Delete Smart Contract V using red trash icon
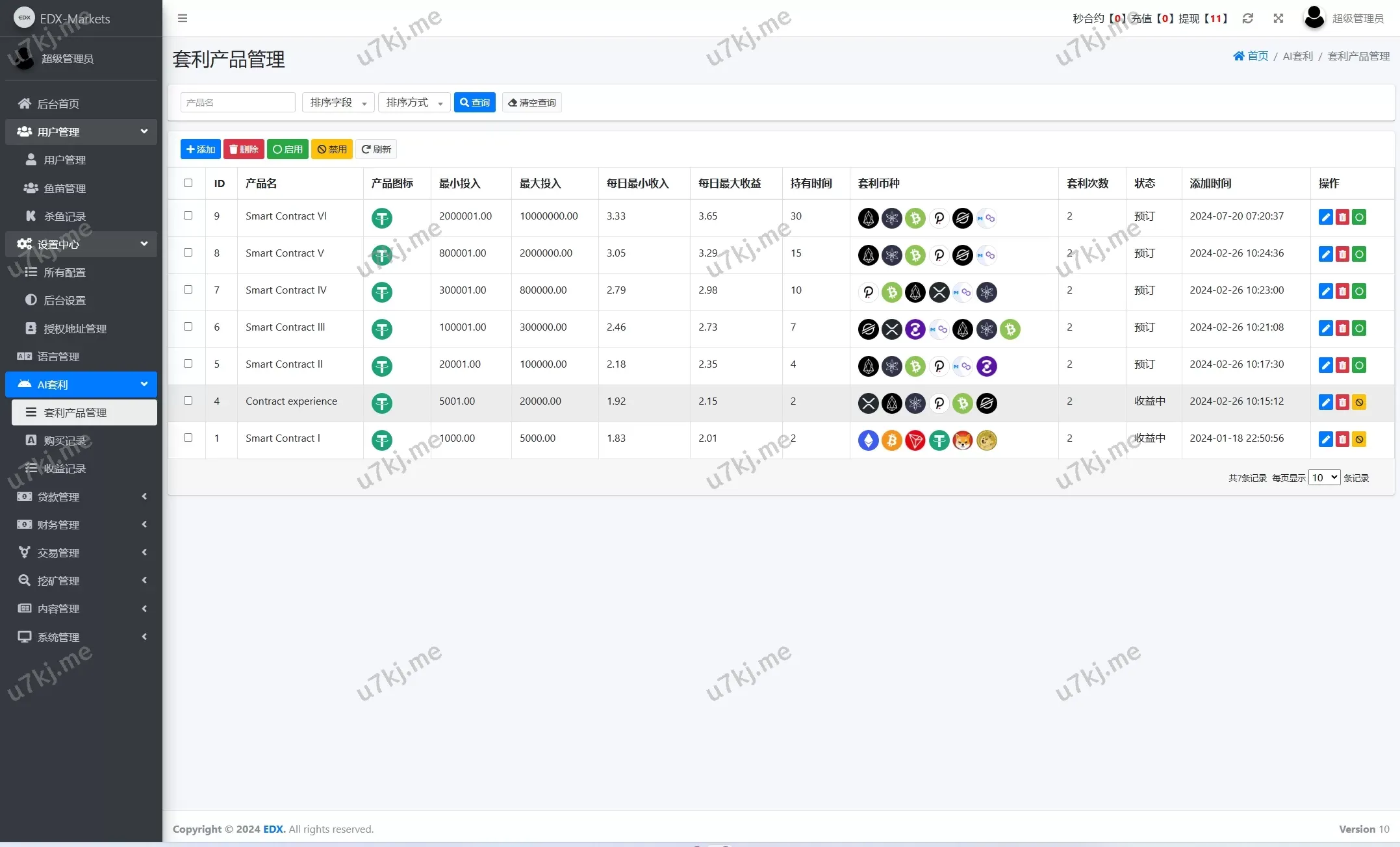Viewport: 1400px width, 847px height. pos(1342,255)
